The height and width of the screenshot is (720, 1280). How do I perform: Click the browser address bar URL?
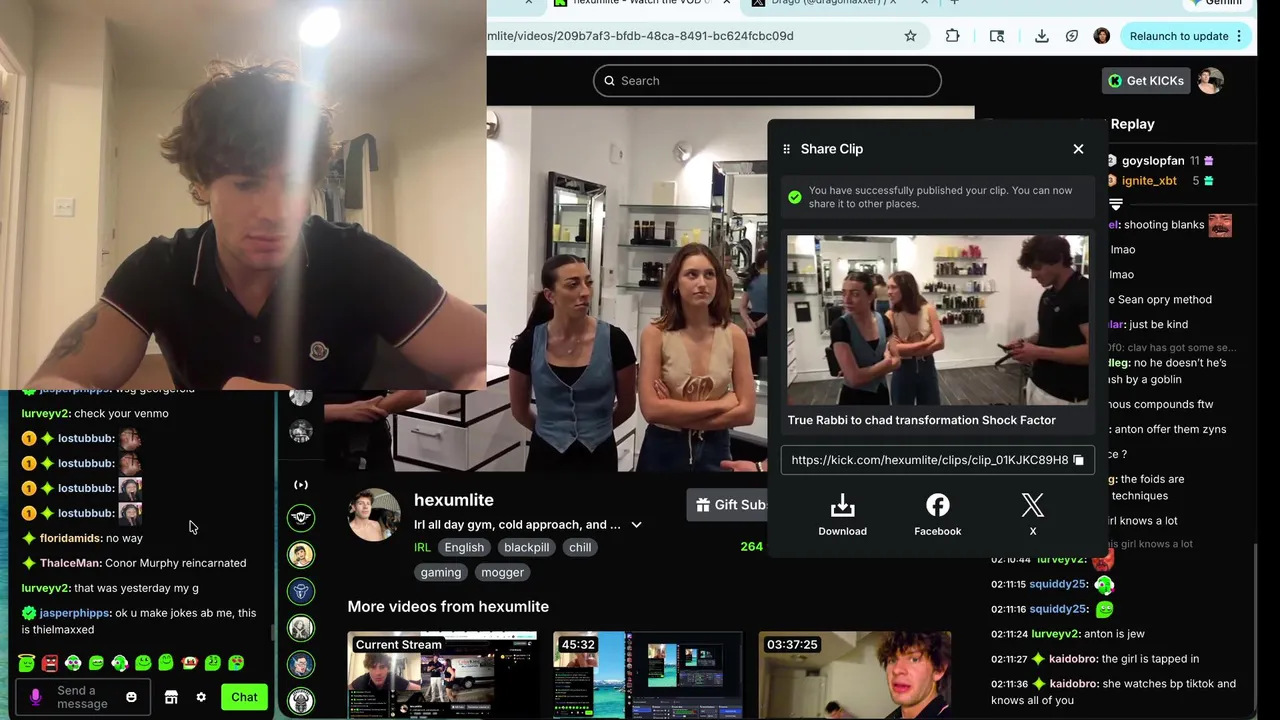click(x=640, y=36)
